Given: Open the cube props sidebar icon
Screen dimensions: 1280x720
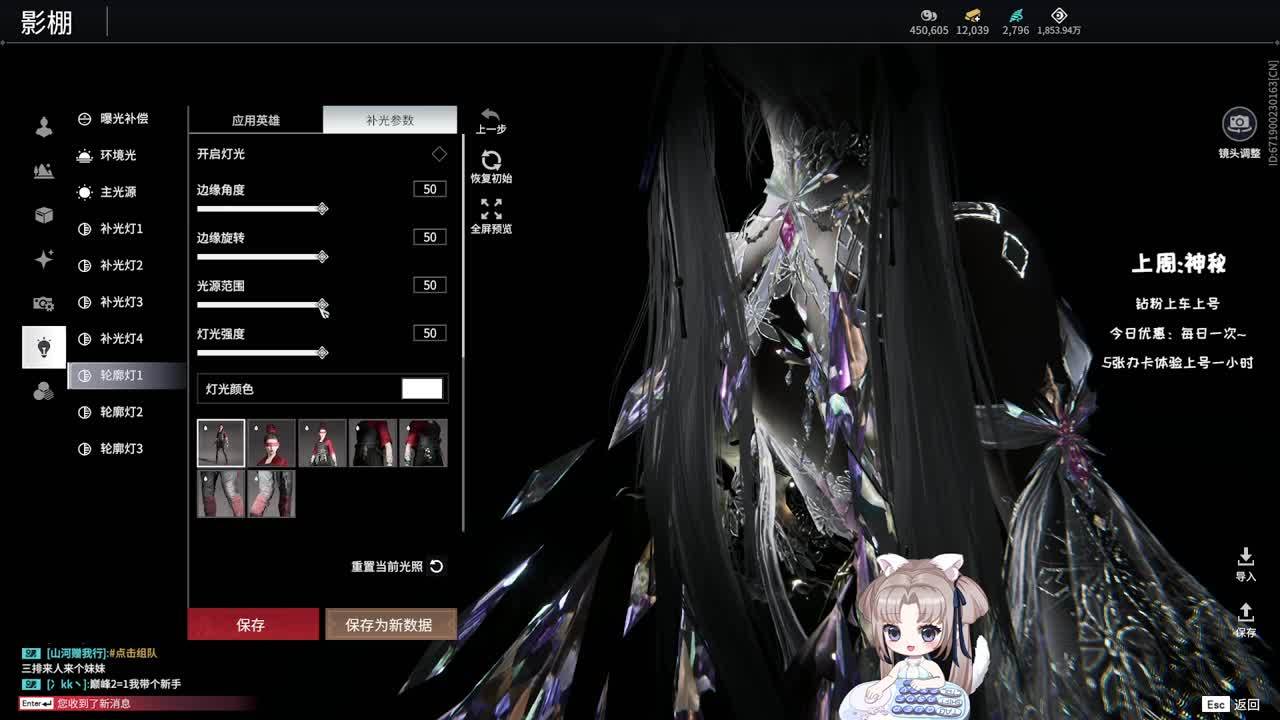Looking at the screenshot, I should pyautogui.click(x=44, y=215).
